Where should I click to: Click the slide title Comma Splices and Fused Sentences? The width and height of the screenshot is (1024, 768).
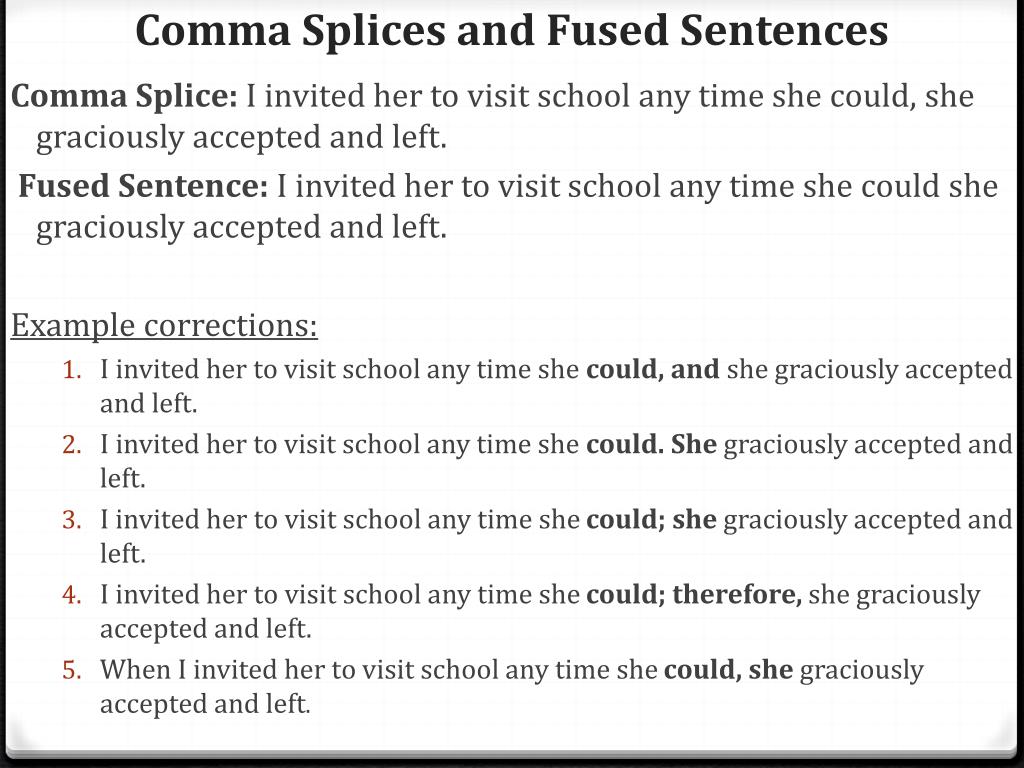click(511, 30)
